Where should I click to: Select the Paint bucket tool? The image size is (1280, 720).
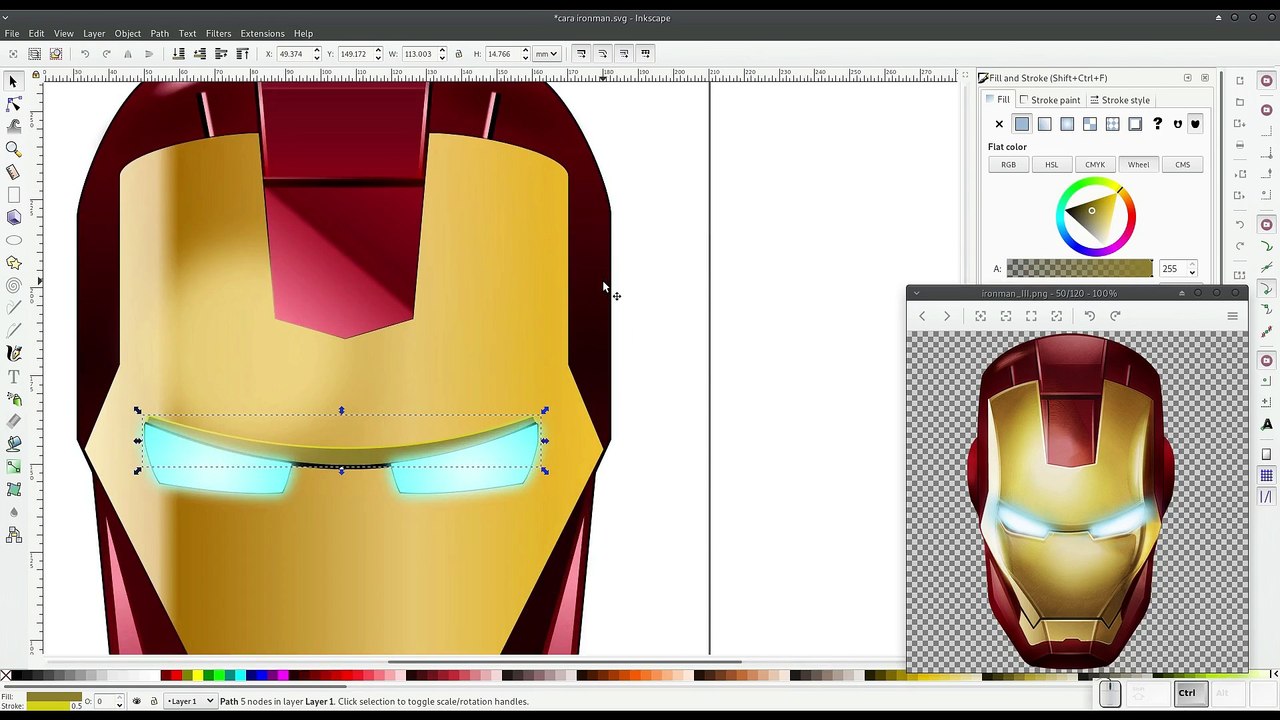pyautogui.click(x=14, y=444)
